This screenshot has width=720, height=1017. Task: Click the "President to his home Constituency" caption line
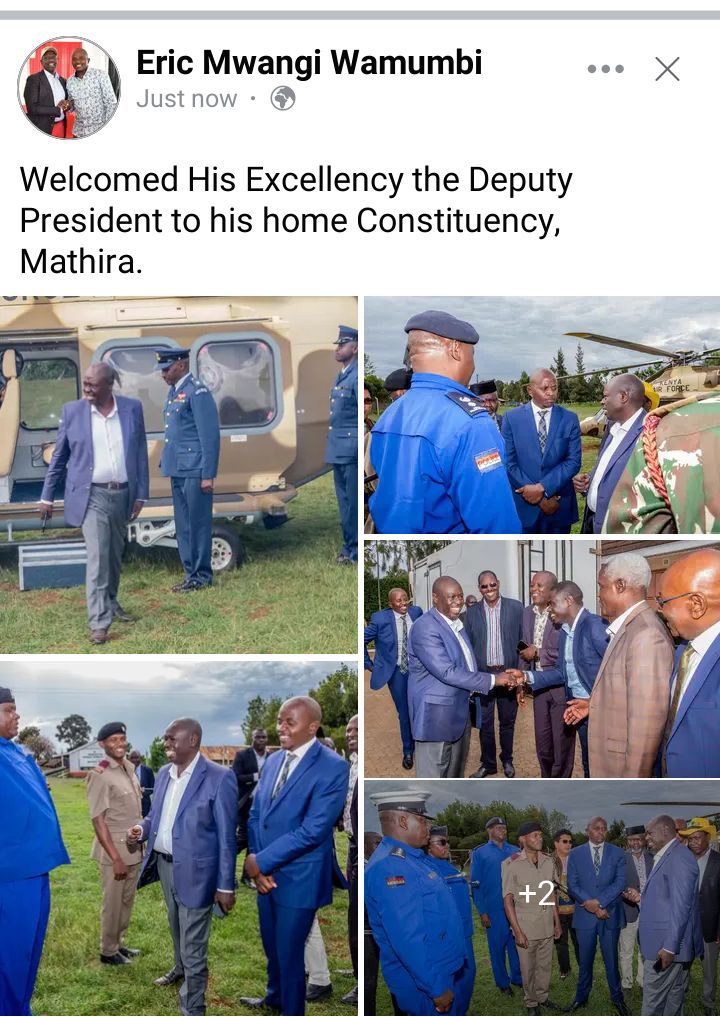(x=290, y=221)
